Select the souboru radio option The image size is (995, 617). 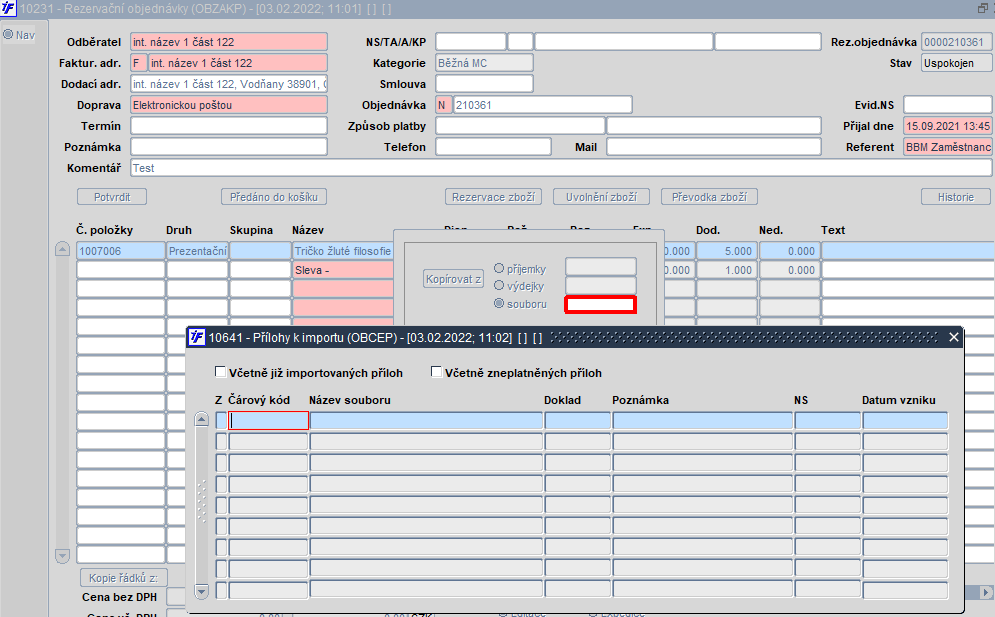499,303
